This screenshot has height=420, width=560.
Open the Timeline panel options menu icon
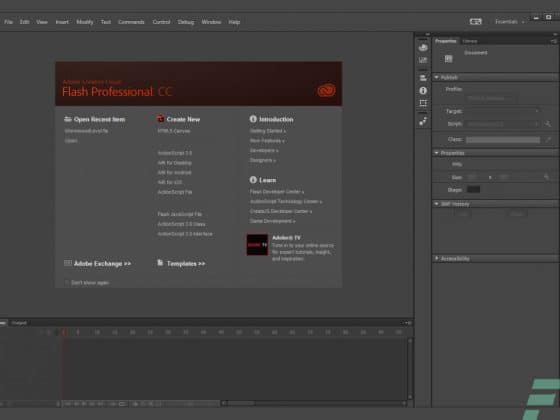[x=407, y=323]
